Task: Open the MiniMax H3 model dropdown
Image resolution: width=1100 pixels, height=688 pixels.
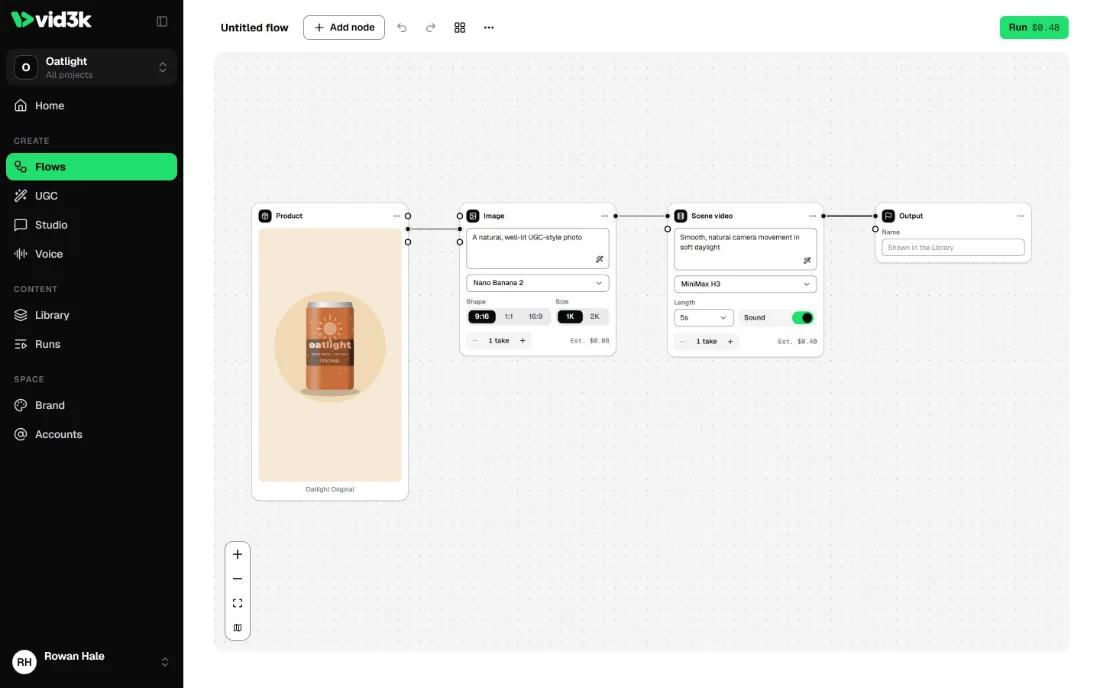Action: 745,284
